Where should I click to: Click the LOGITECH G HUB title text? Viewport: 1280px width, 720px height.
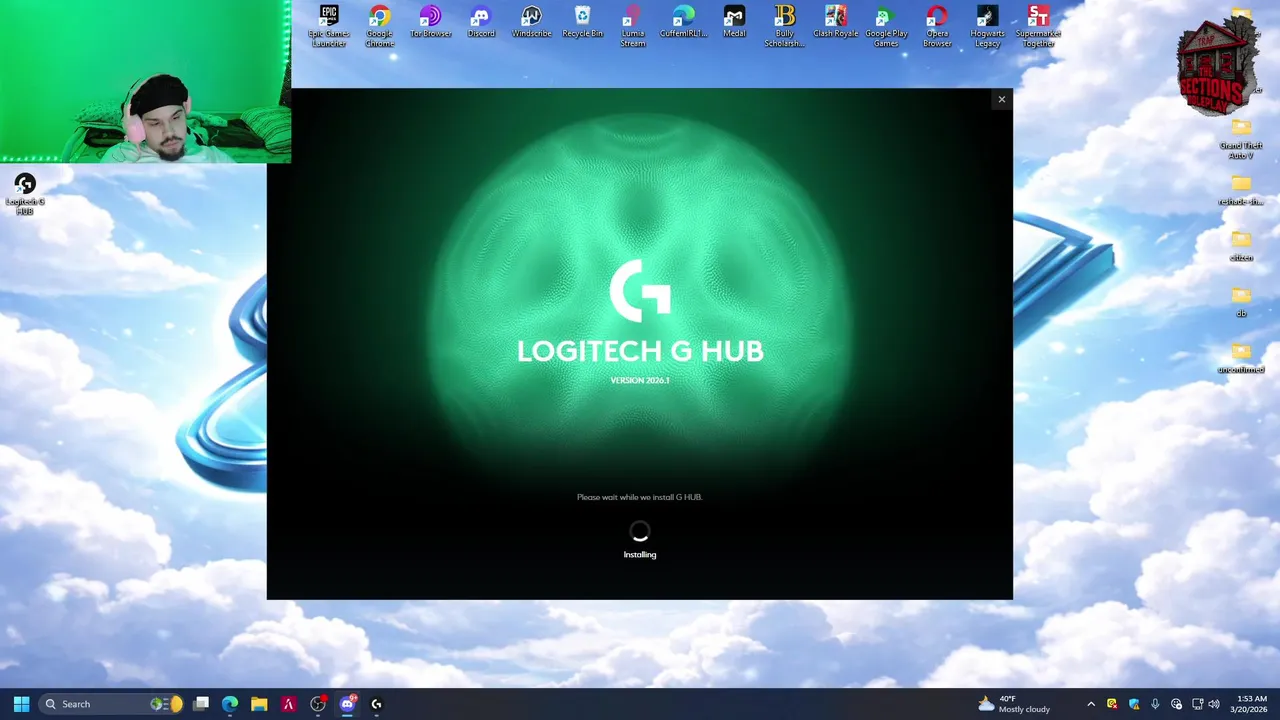click(640, 351)
